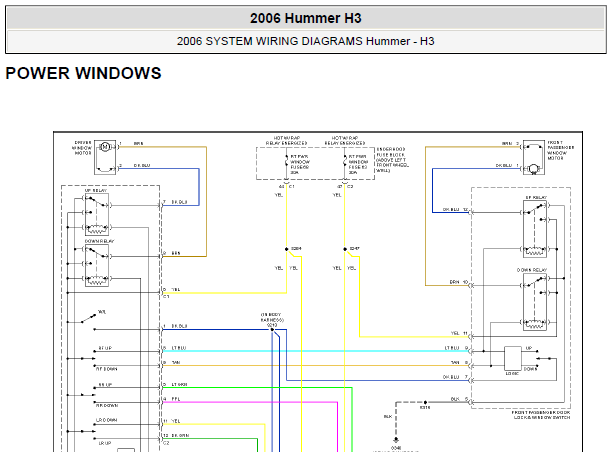The height and width of the screenshot is (452, 615).
Task: Click "BLK" label at passenger switch pin 5
Action: tap(455, 399)
